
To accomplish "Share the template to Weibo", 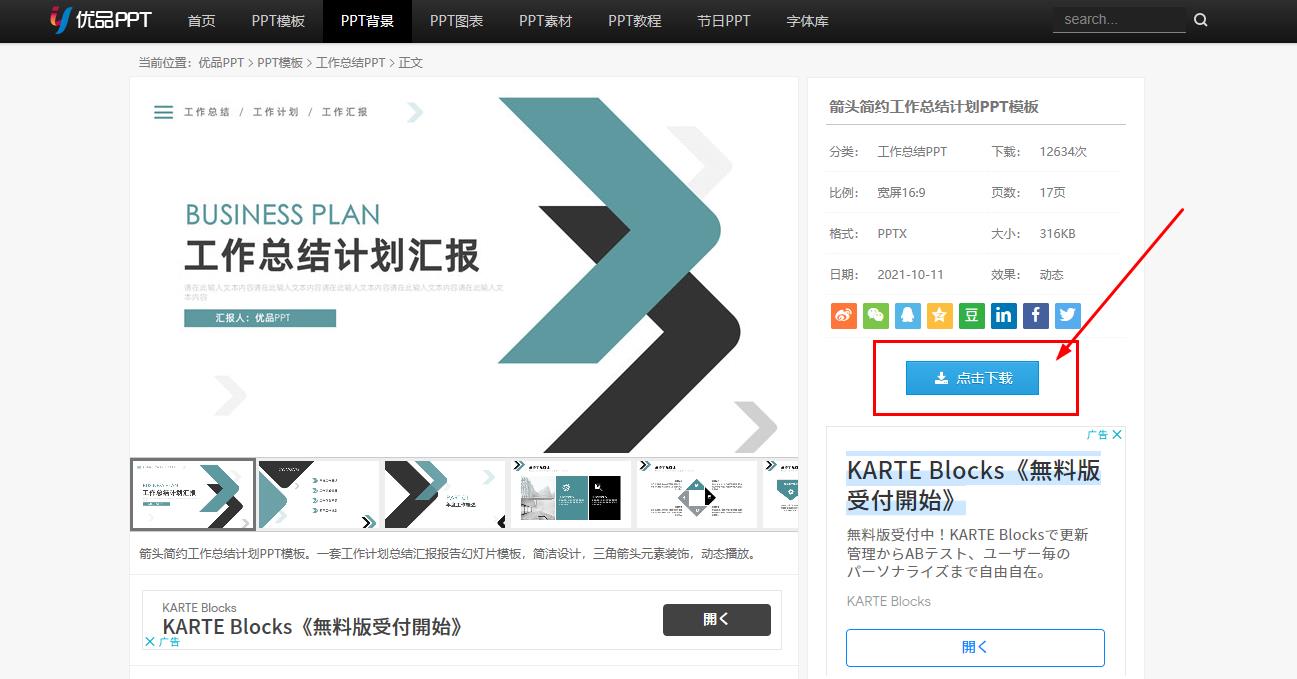I will (x=843, y=315).
